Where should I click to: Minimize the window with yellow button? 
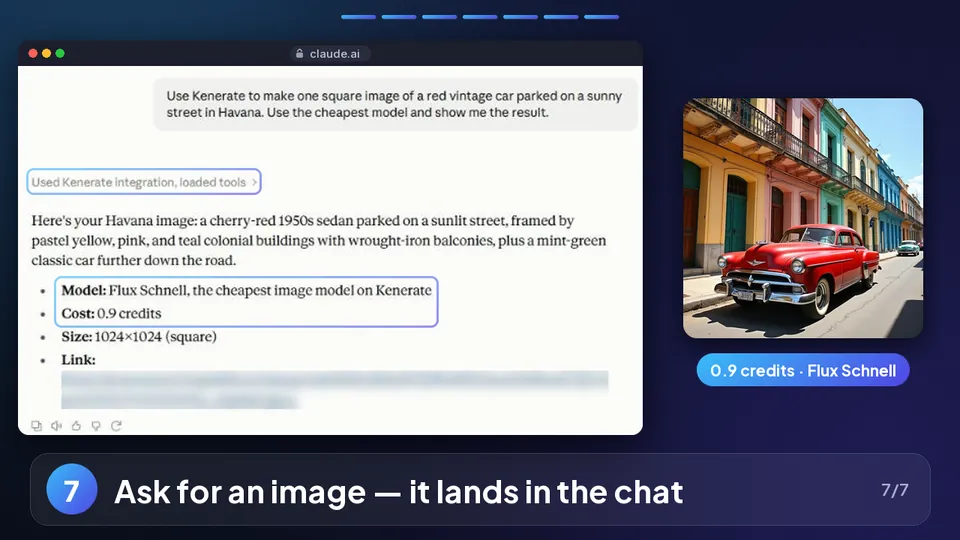[47, 53]
